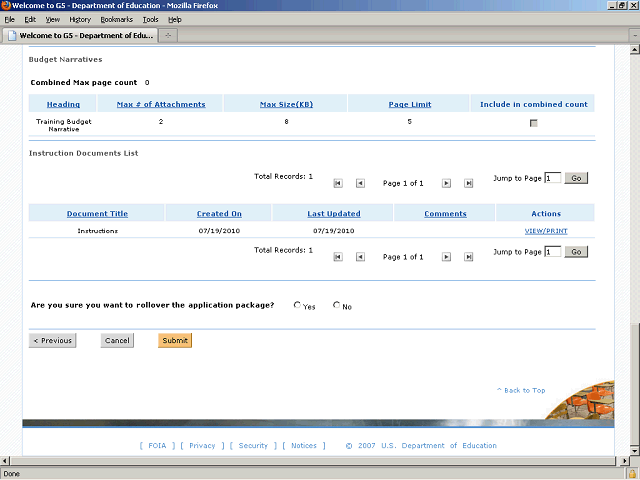The image size is (640, 480).
Task: Open a new tab with plus button
Action: pyautogui.click(x=168, y=36)
